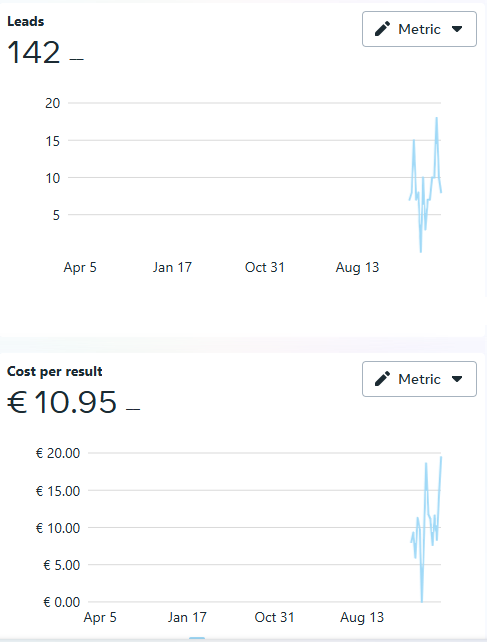
Task: Click the highest peak of the Leads line chart
Action: 437,118
